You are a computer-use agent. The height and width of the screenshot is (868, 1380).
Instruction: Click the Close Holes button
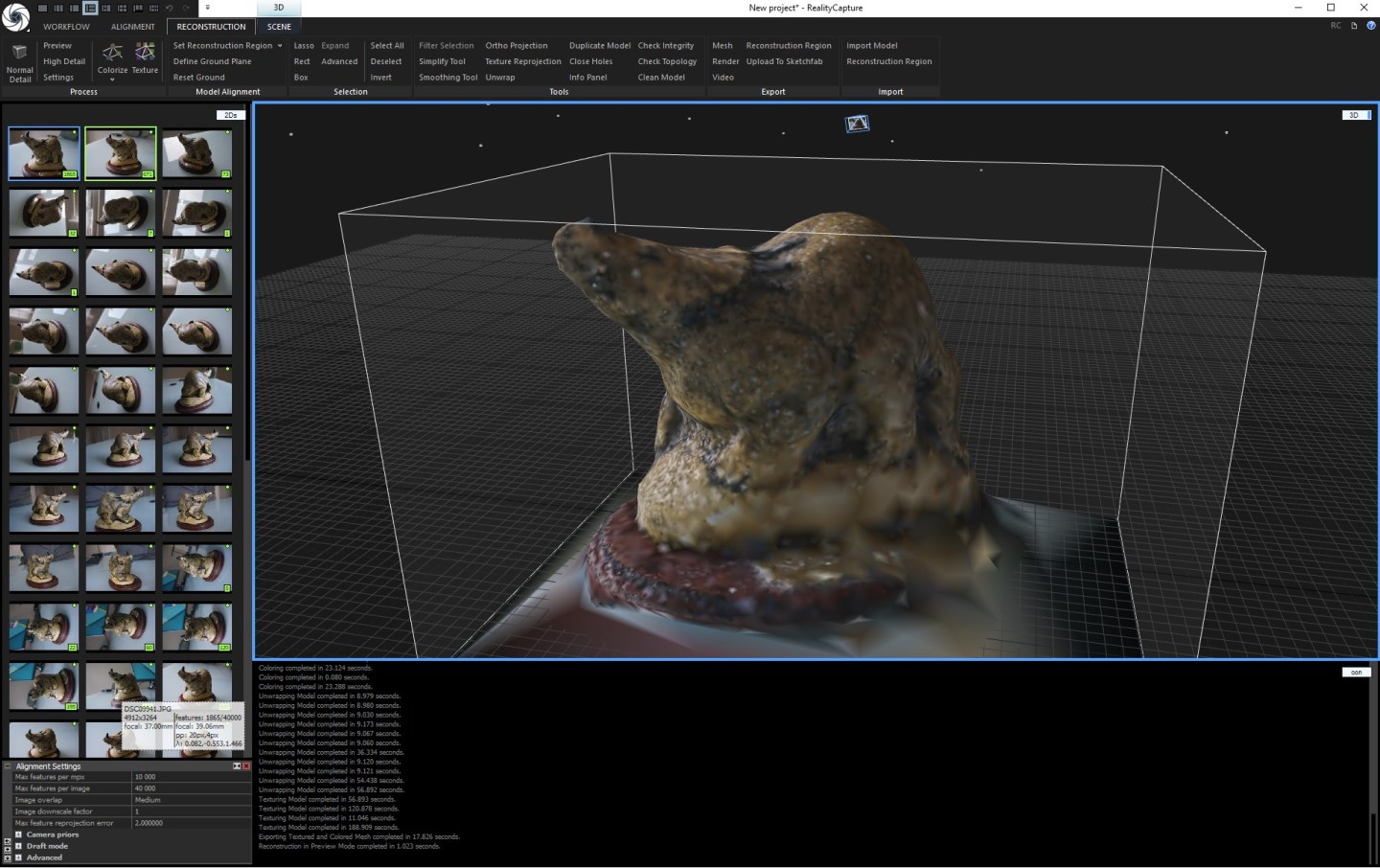(590, 61)
